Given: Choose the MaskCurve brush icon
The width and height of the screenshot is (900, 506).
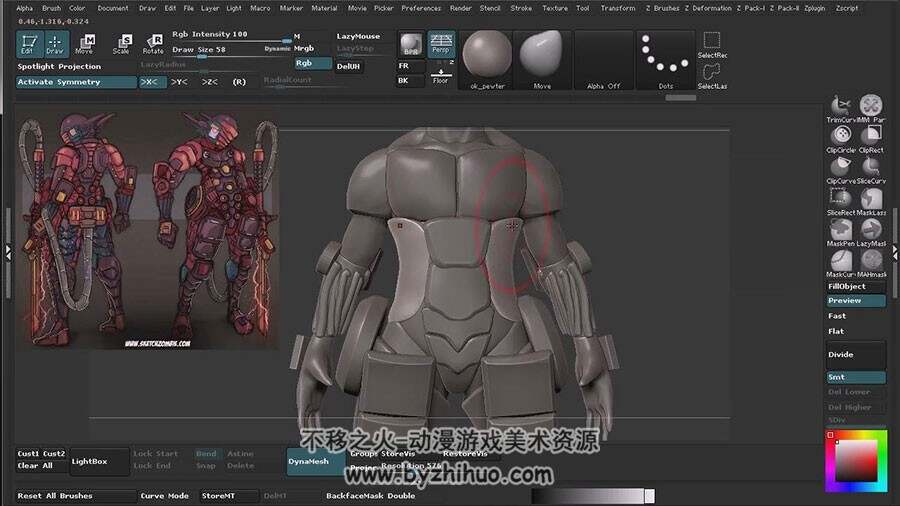Looking at the screenshot, I should [x=841, y=264].
